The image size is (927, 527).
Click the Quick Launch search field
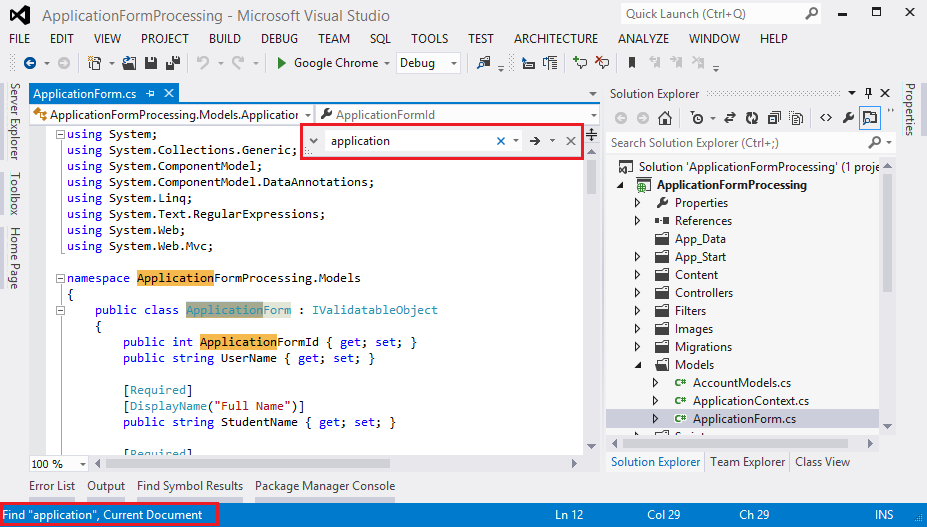(720, 14)
